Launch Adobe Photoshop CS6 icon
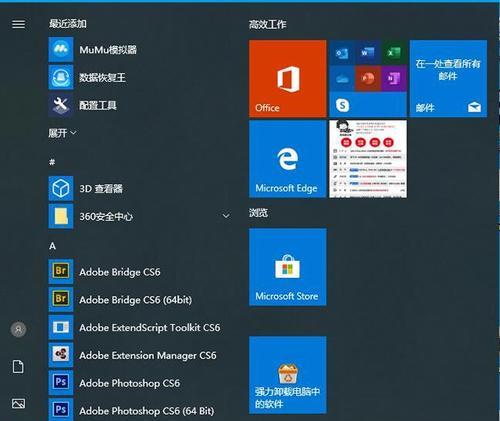This screenshot has width=500, height=421. point(61,383)
